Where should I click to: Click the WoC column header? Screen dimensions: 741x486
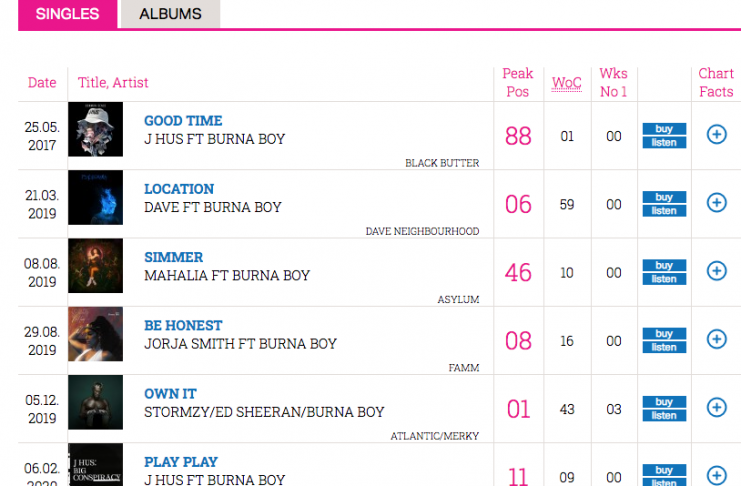(567, 83)
